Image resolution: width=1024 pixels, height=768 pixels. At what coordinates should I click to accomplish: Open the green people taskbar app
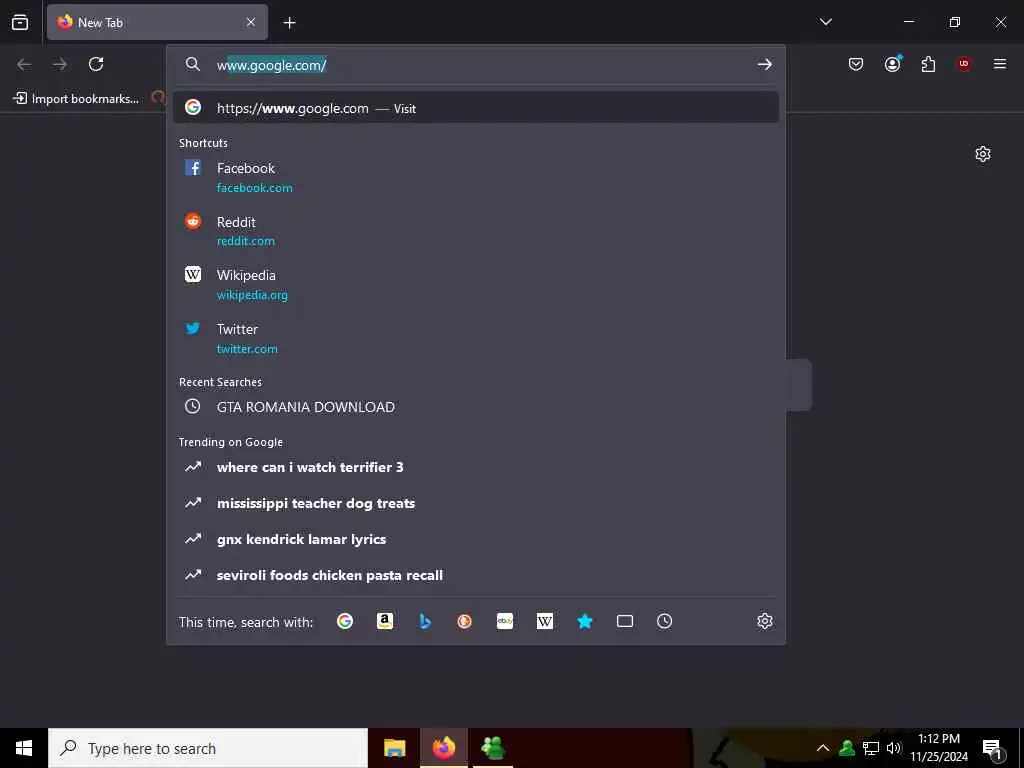(x=492, y=748)
